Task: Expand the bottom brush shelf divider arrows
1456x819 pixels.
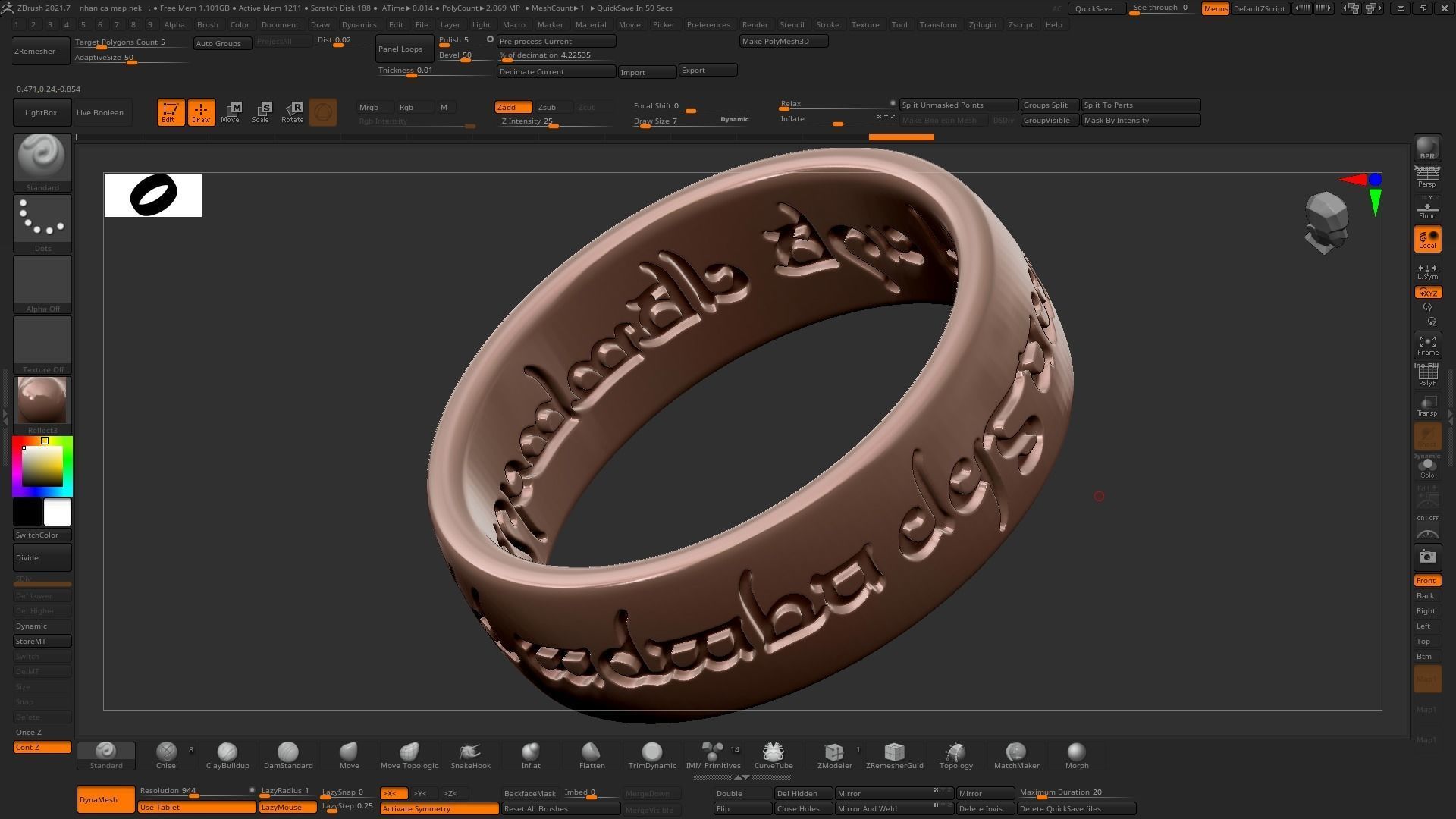Action: point(742,777)
